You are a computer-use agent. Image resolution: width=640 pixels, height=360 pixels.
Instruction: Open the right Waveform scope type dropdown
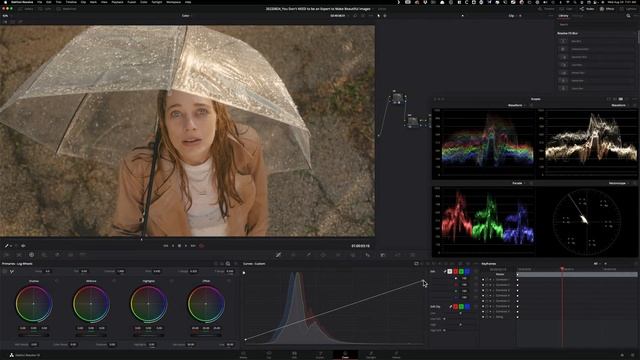pos(621,105)
